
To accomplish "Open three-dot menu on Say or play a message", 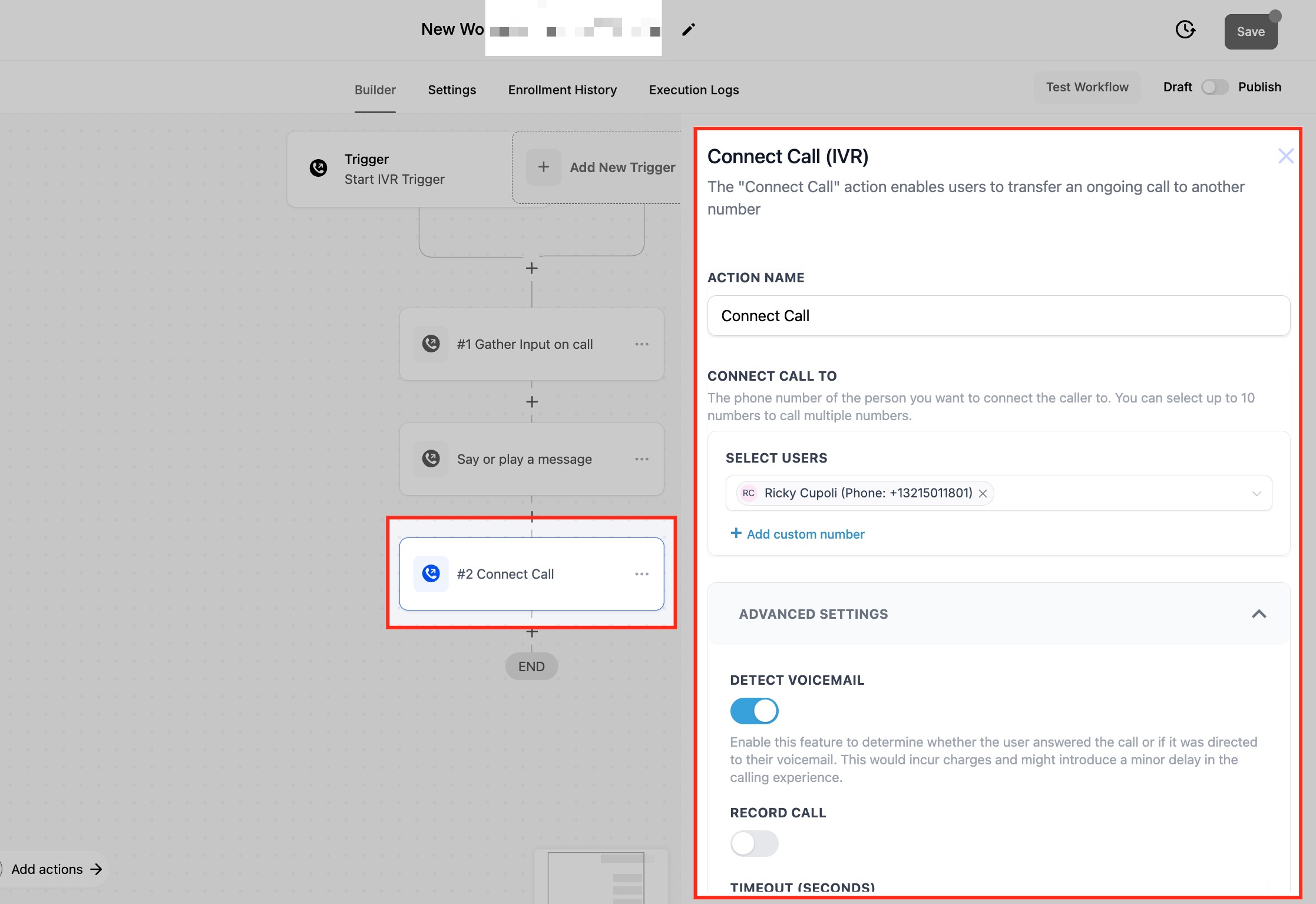I will coord(642,459).
